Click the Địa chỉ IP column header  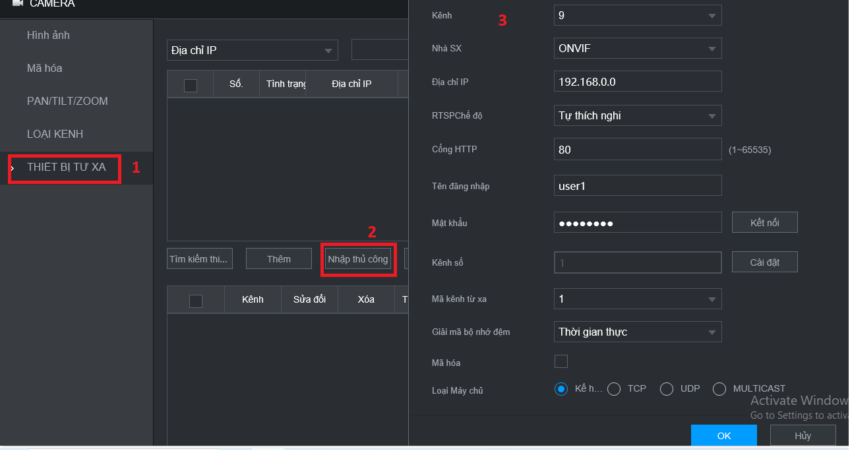(x=351, y=84)
